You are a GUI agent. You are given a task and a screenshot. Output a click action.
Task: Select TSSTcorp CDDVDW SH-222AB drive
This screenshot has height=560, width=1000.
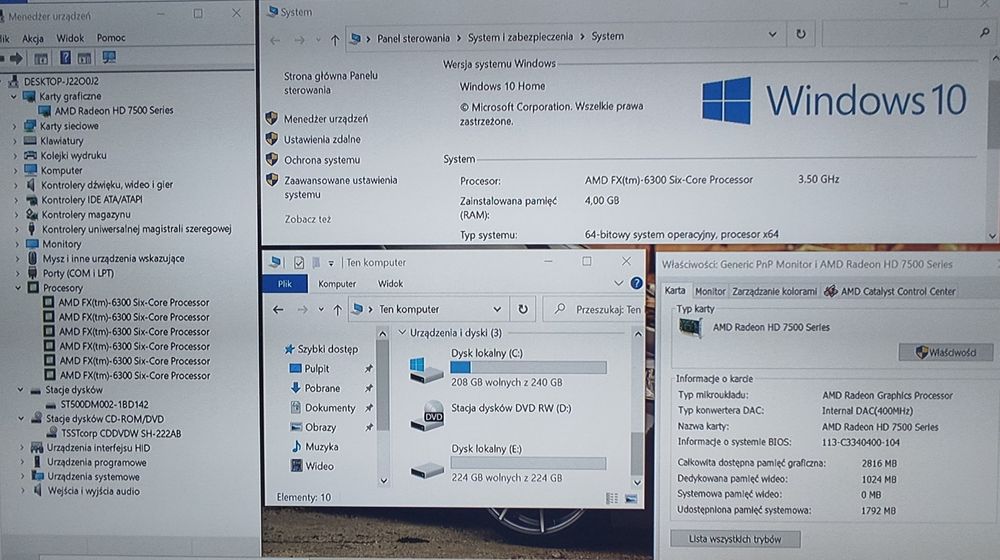[x=121, y=434]
